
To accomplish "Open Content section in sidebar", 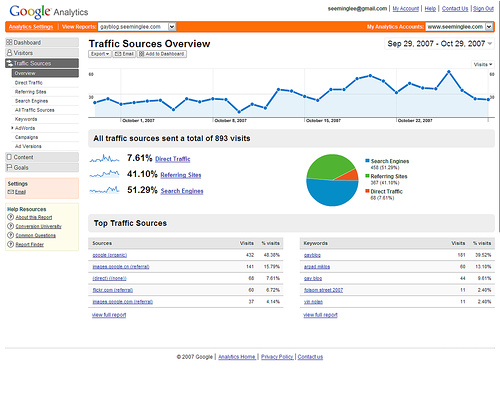I will (42, 157).
